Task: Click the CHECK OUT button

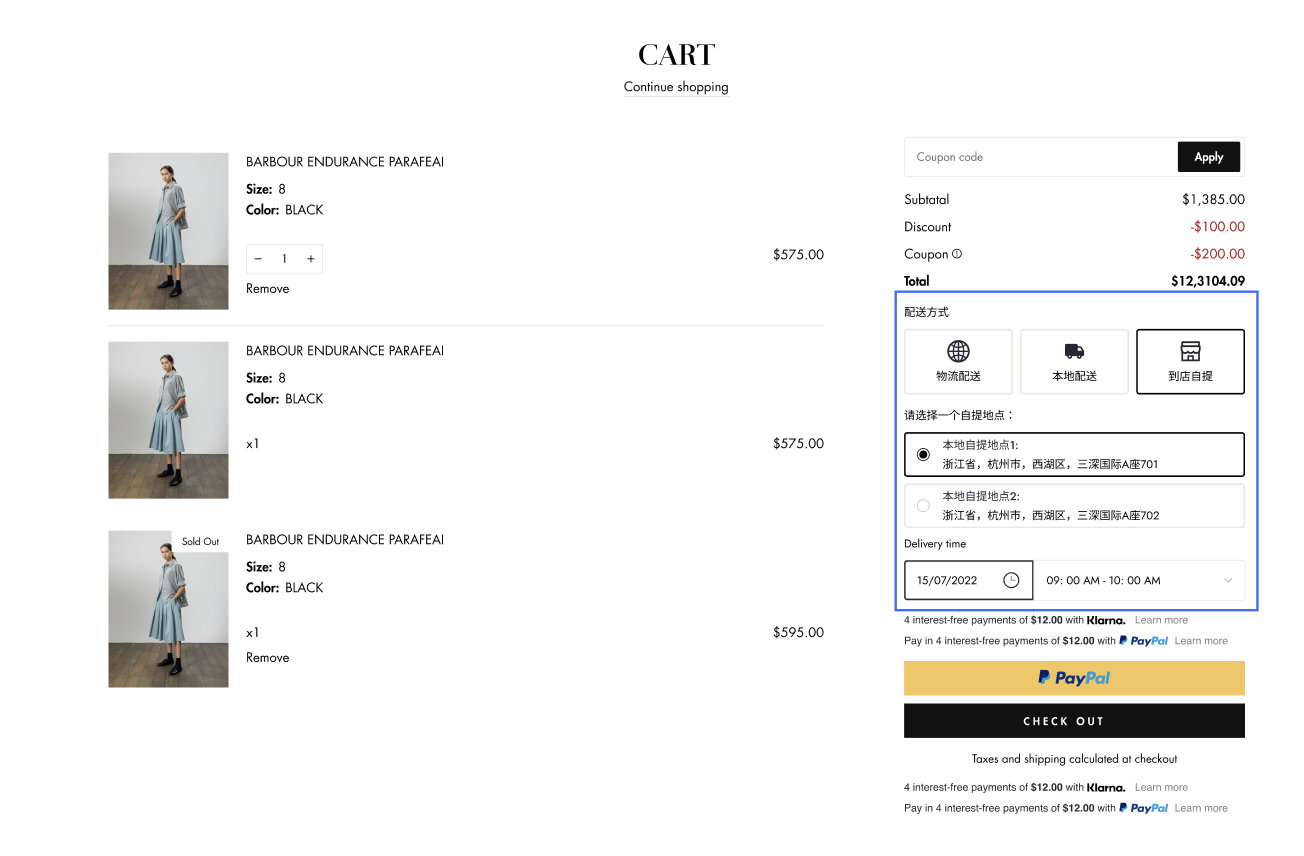Action: pyautogui.click(x=1074, y=721)
